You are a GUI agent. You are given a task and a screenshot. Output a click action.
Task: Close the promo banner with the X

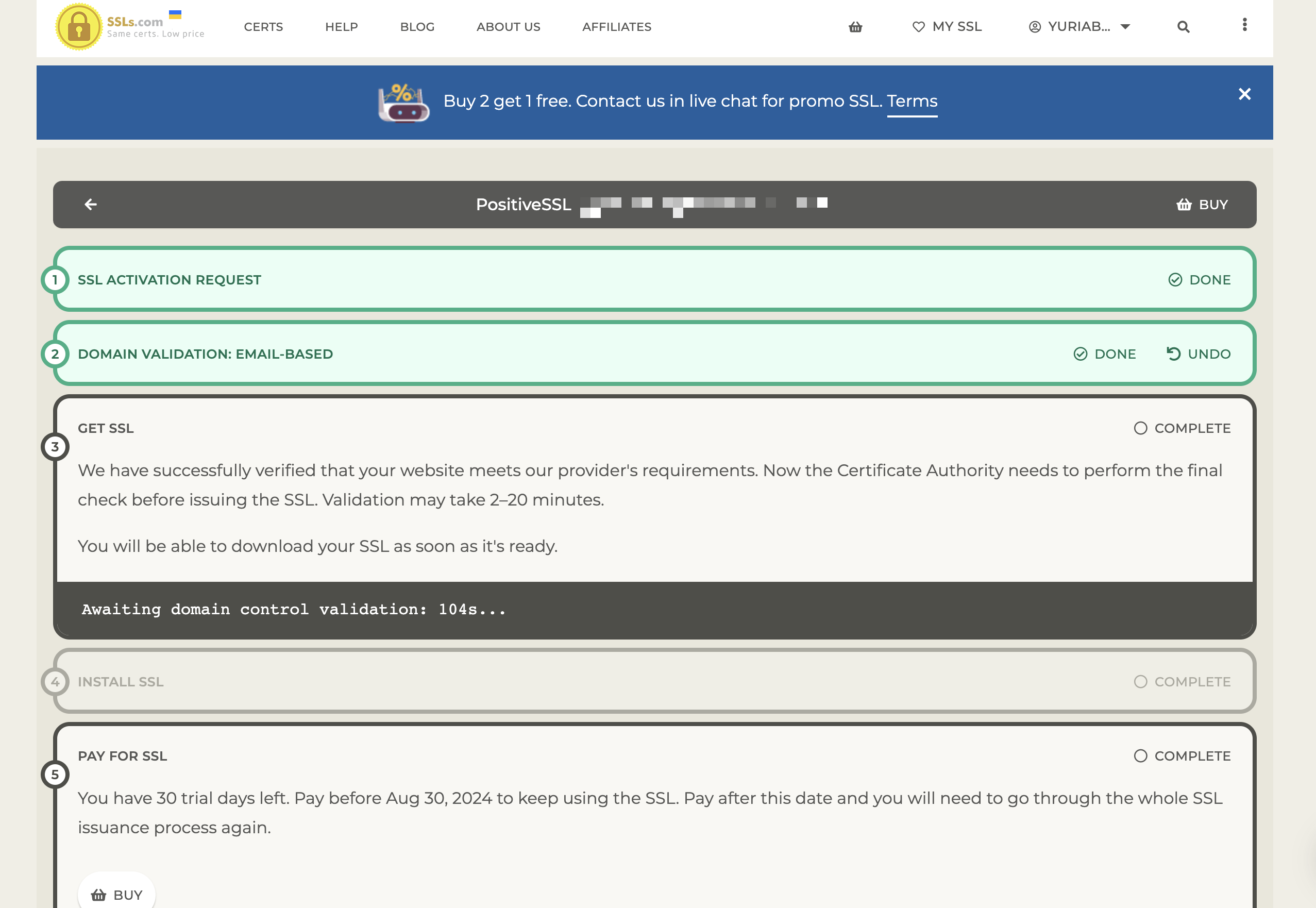1244,94
